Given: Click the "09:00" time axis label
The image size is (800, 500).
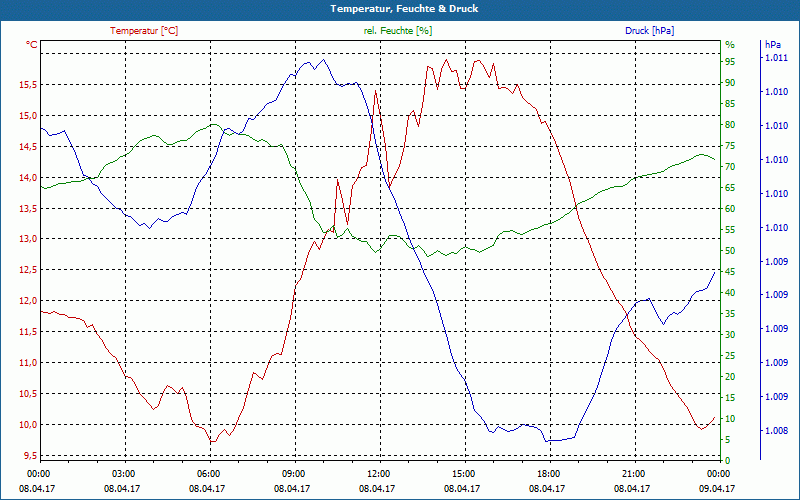Looking at the screenshot, I should pyautogui.click(x=293, y=474).
